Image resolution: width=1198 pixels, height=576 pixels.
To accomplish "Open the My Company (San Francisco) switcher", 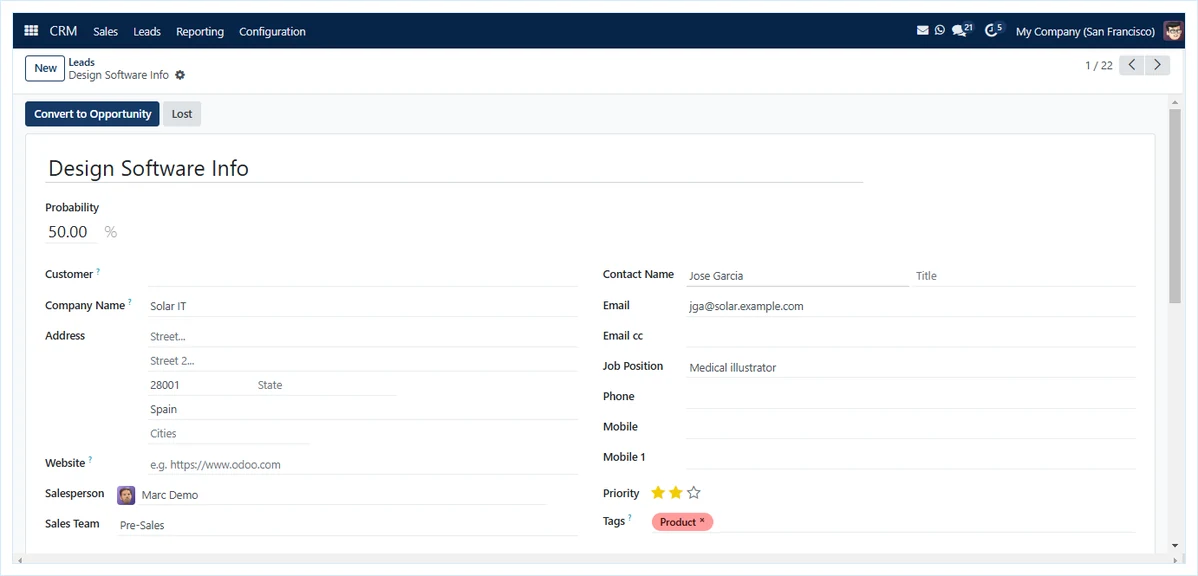I will tap(1085, 31).
